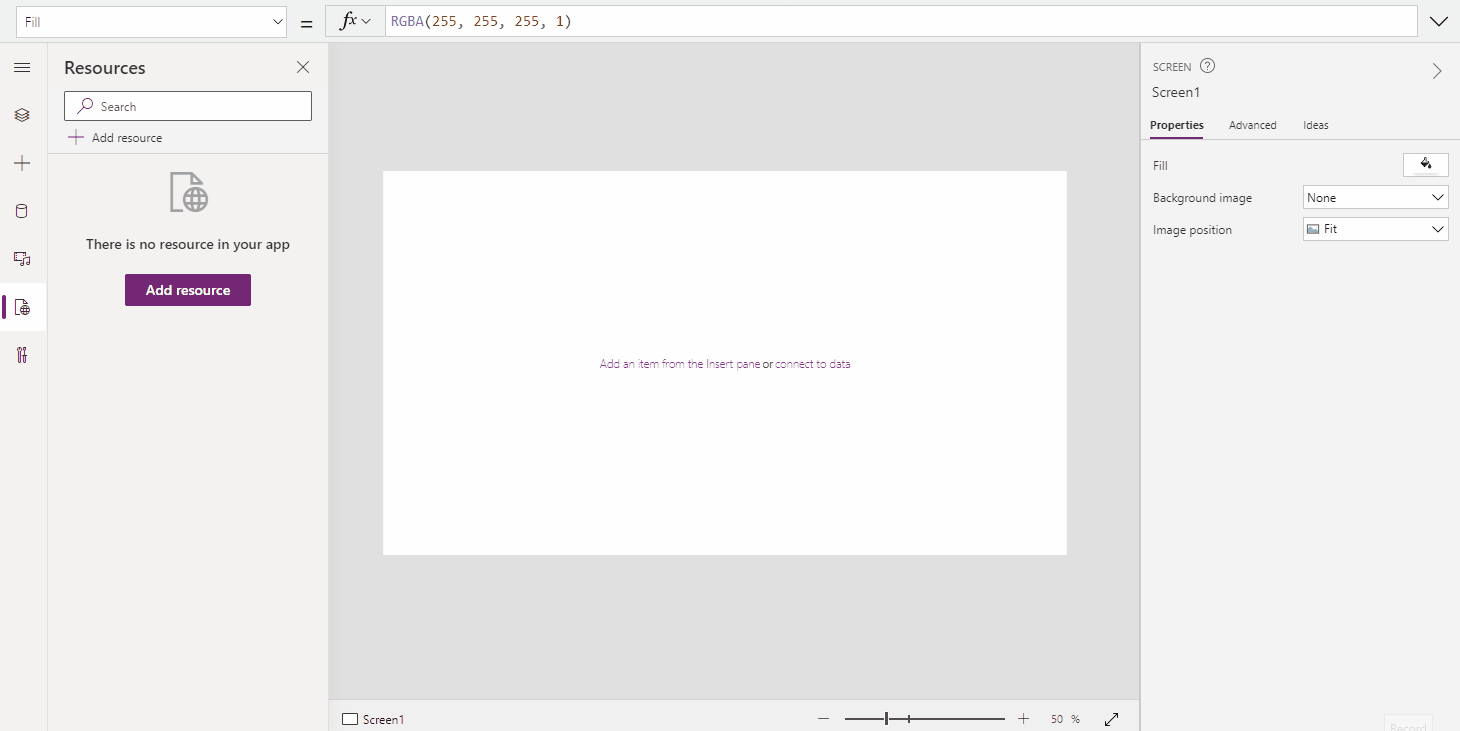1460x731 pixels.
Task: Click the Resources search box
Action: [x=187, y=105]
